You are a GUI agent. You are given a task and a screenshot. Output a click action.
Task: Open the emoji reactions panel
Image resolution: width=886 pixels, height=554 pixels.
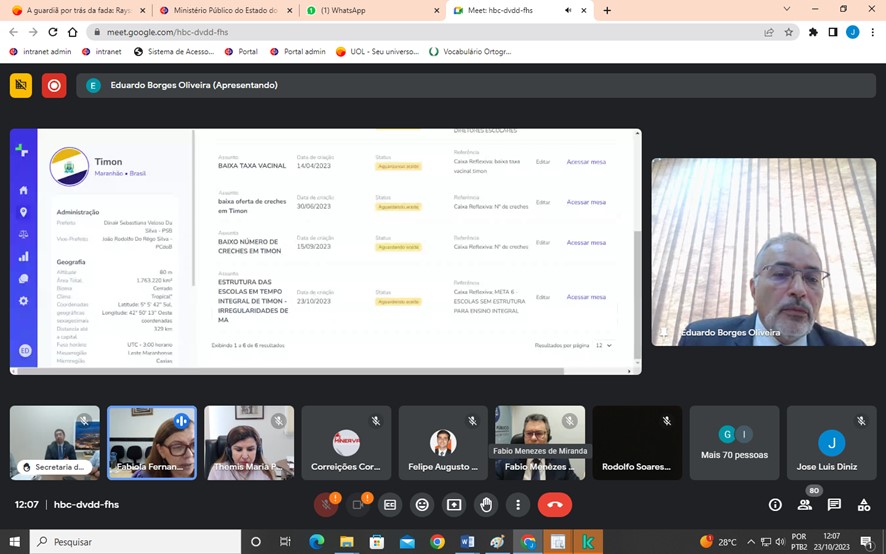point(422,505)
